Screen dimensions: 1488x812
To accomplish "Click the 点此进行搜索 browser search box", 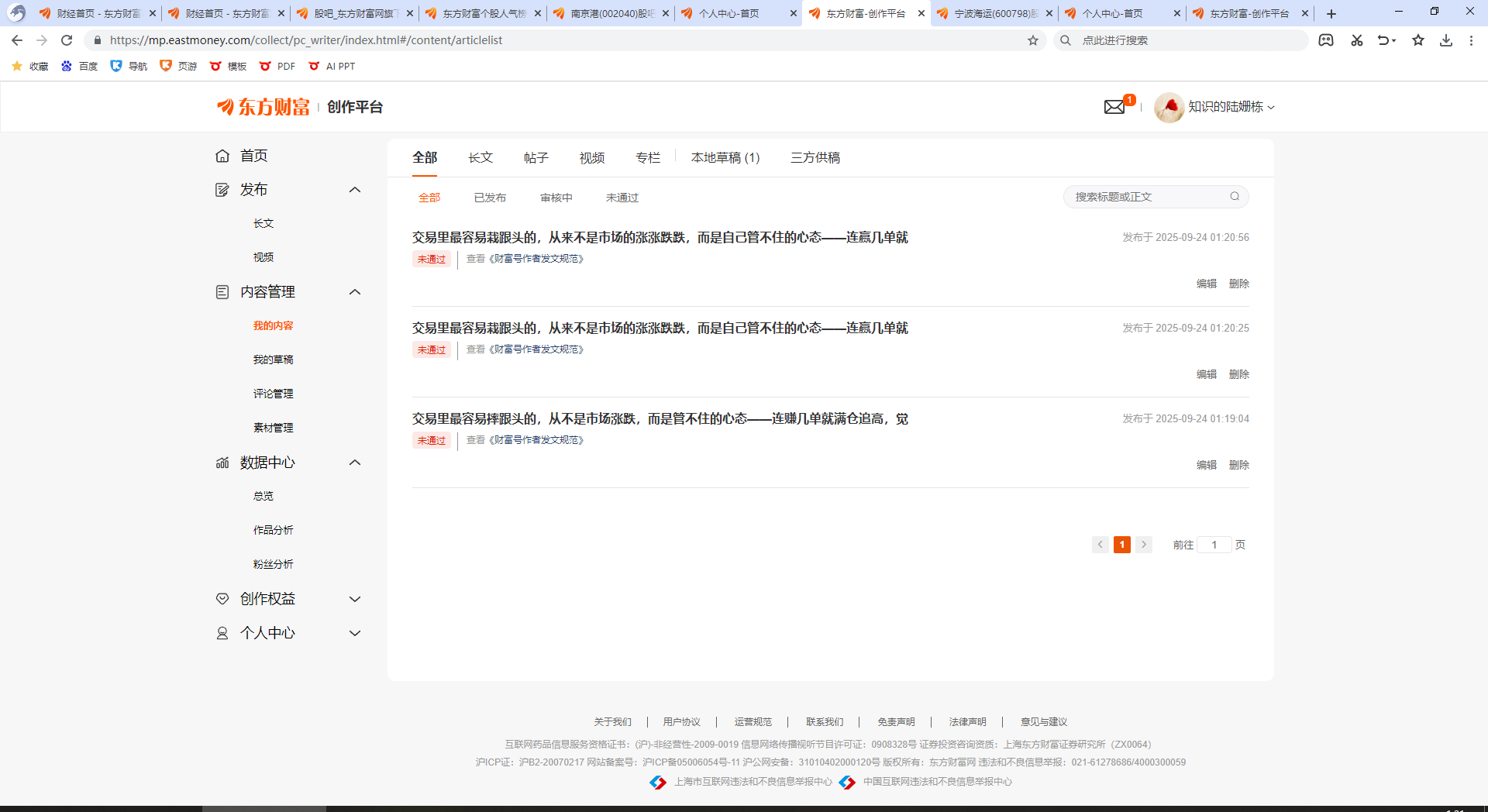I will 1181,40.
